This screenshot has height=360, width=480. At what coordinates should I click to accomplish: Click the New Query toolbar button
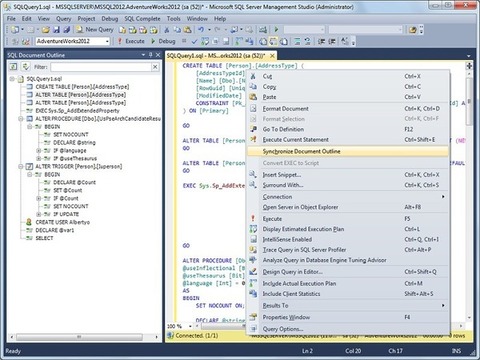tap(95, 30)
